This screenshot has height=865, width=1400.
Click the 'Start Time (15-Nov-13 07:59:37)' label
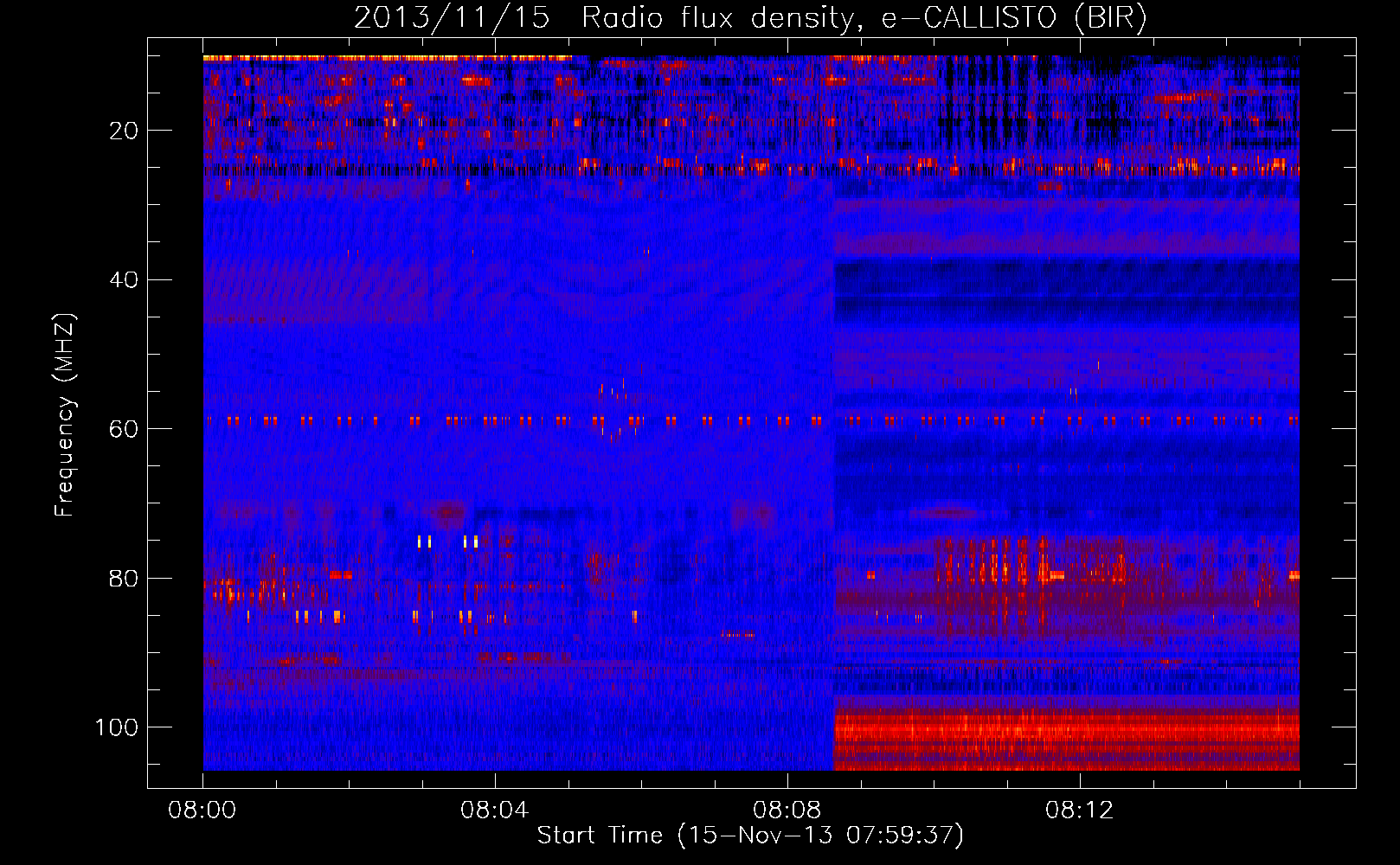click(x=750, y=836)
